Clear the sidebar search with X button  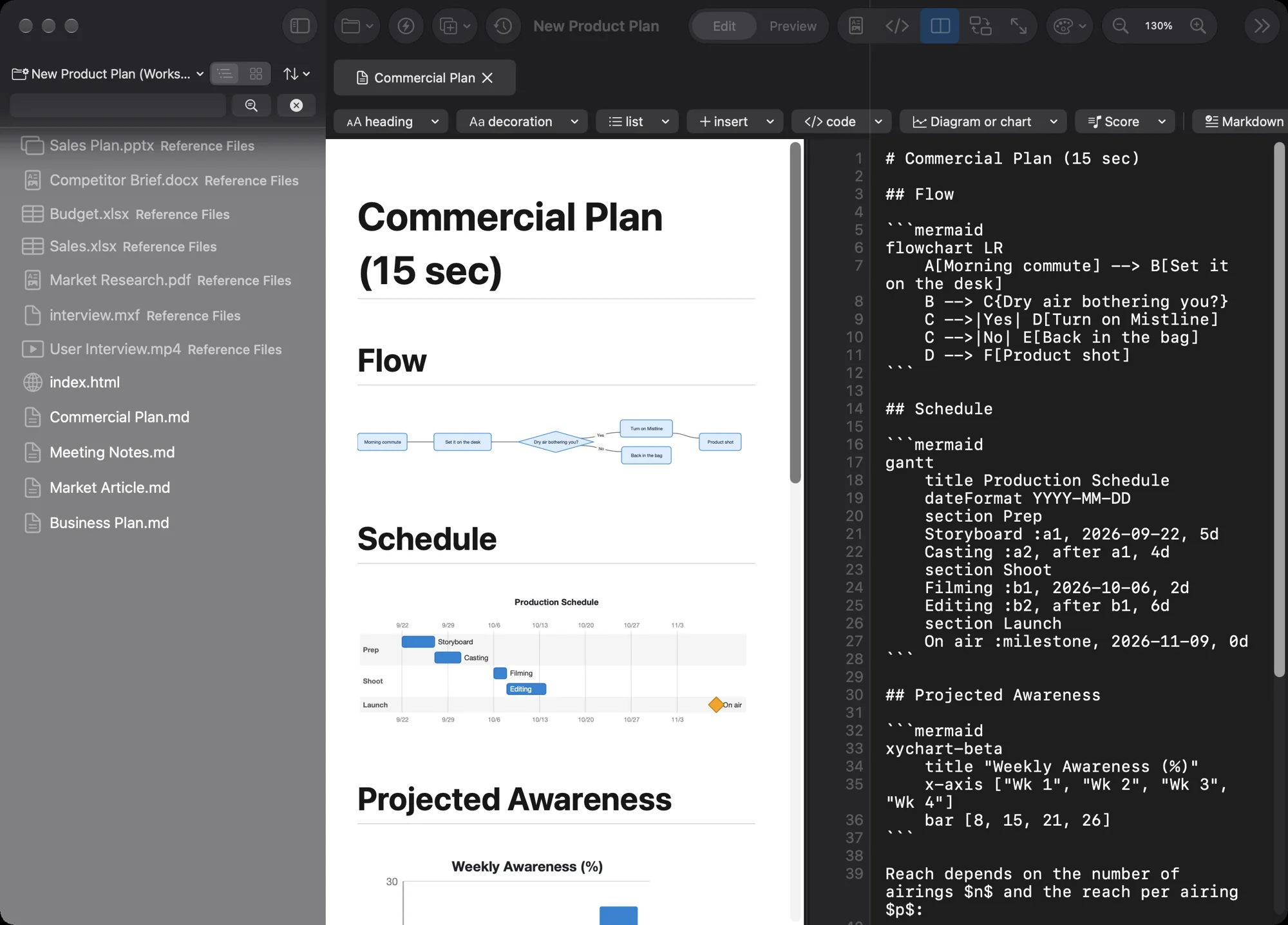click(296, 105)
